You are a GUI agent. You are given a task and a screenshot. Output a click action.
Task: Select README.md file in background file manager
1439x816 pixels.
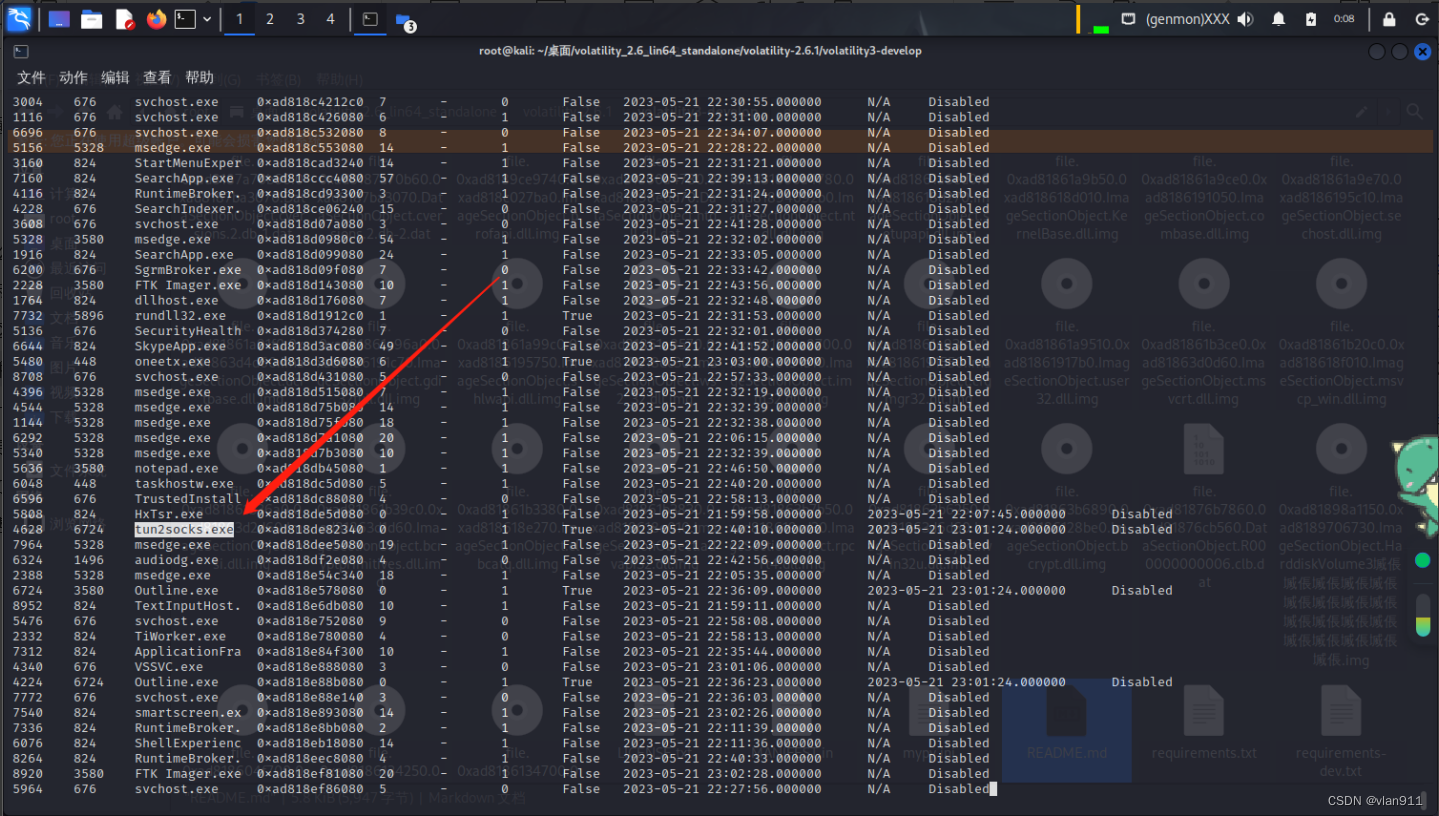click(x=1066, y=731)
